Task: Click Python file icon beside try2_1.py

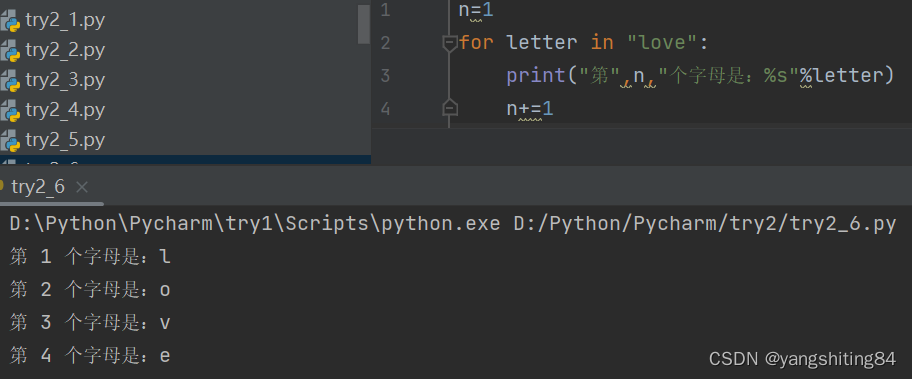Action: click(x=10, y=21)
